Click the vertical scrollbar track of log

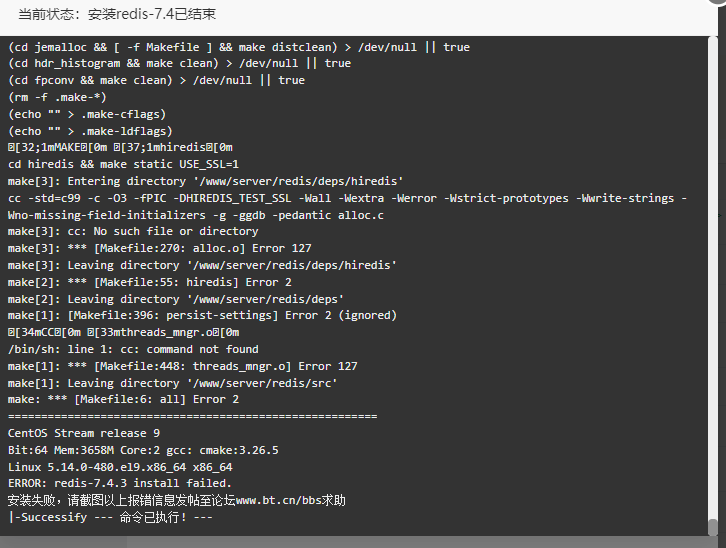point(713,278)
